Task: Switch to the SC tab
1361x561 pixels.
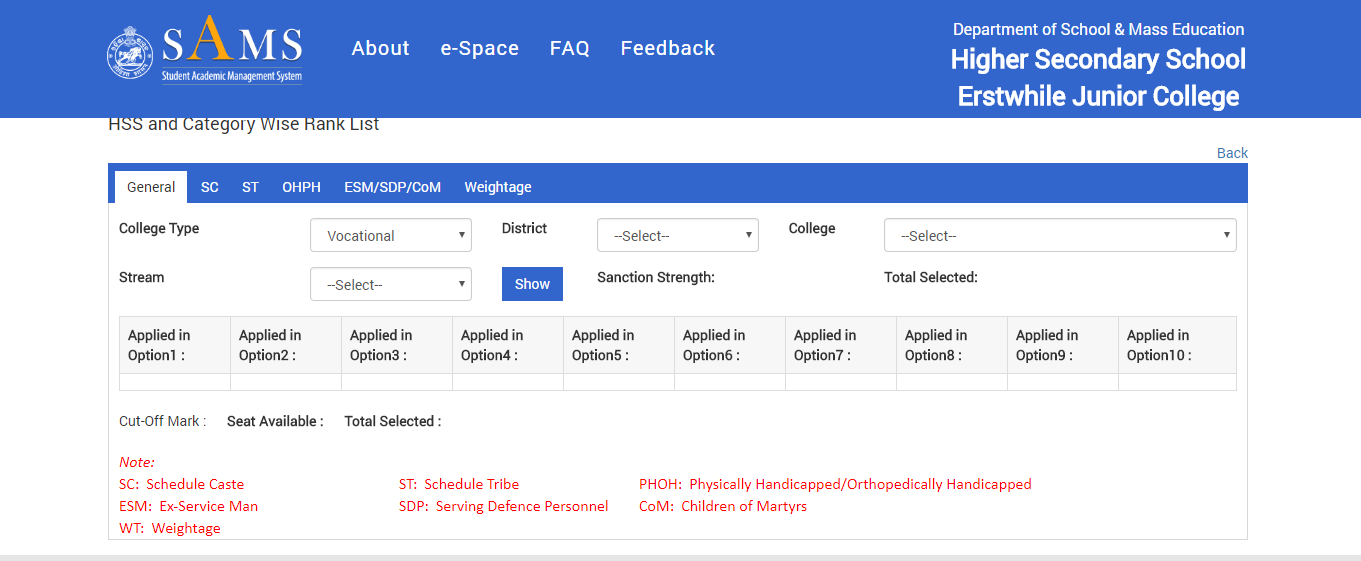Action: [209, 187]
